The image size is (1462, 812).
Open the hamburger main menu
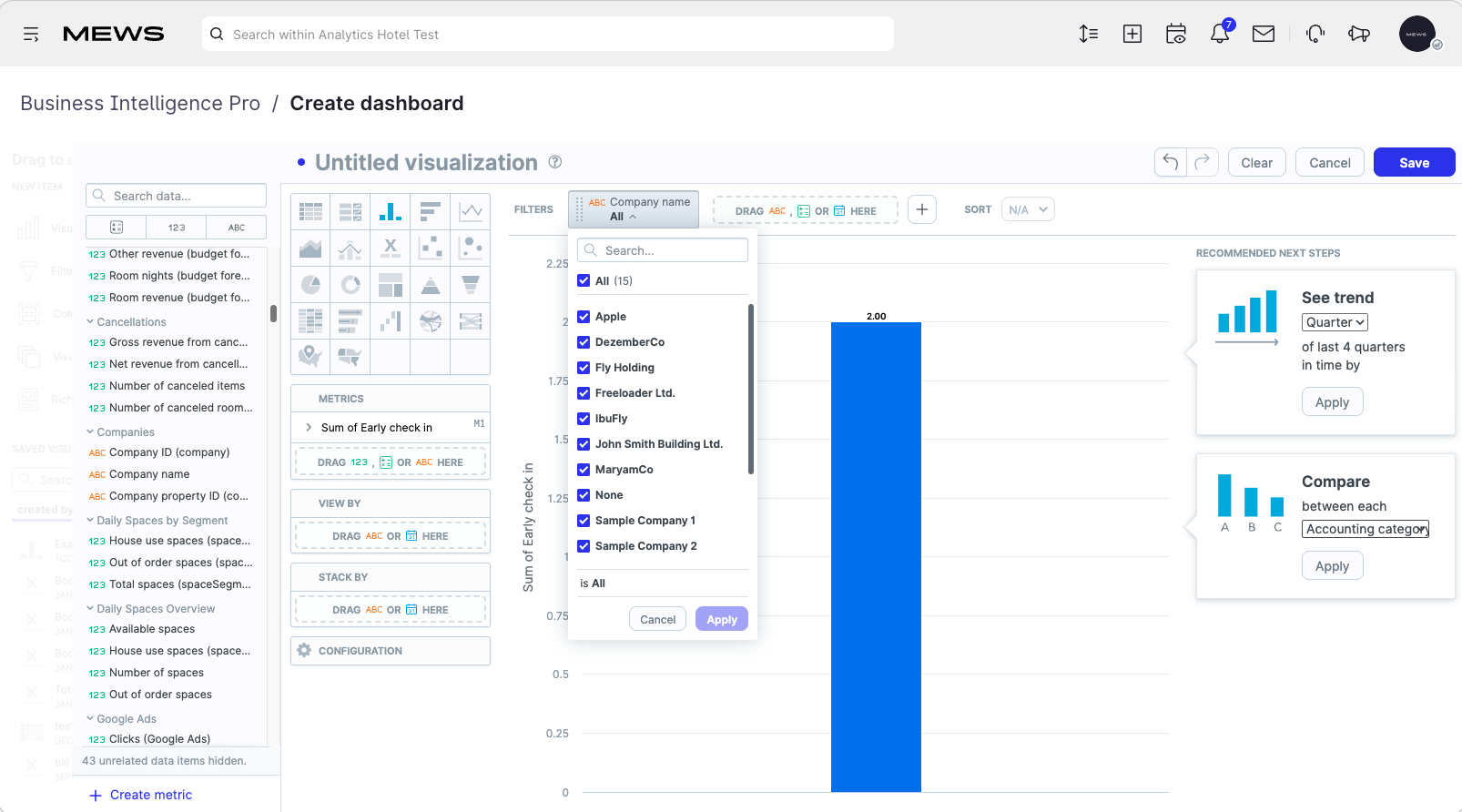click(31, 35)
